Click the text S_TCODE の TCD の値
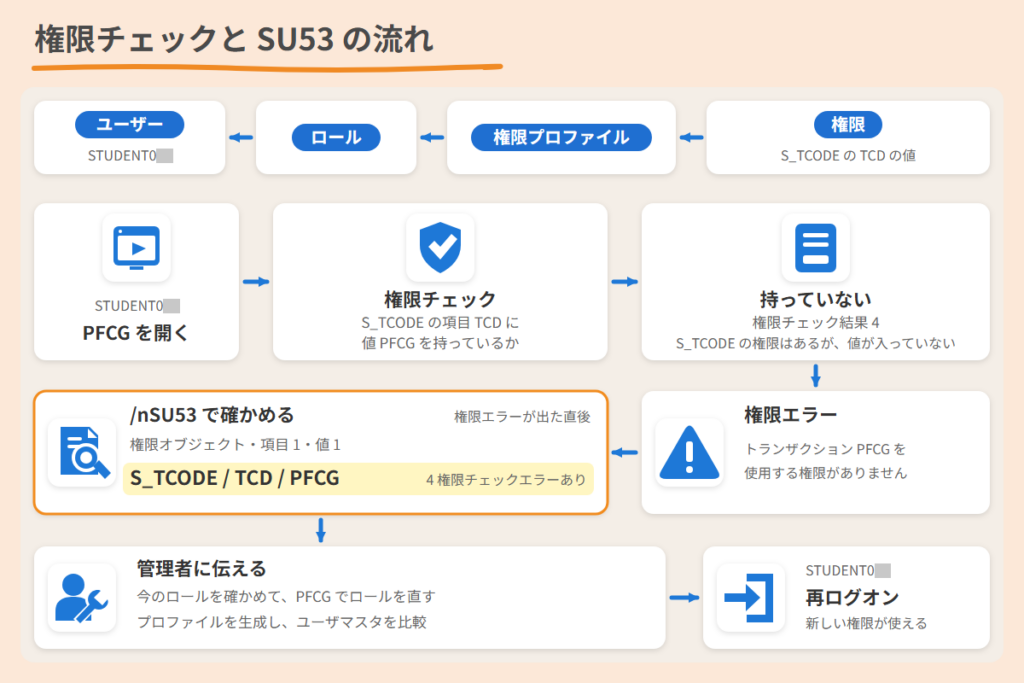The height and width of the screenshot is (683, 1024). coord(848,155)
